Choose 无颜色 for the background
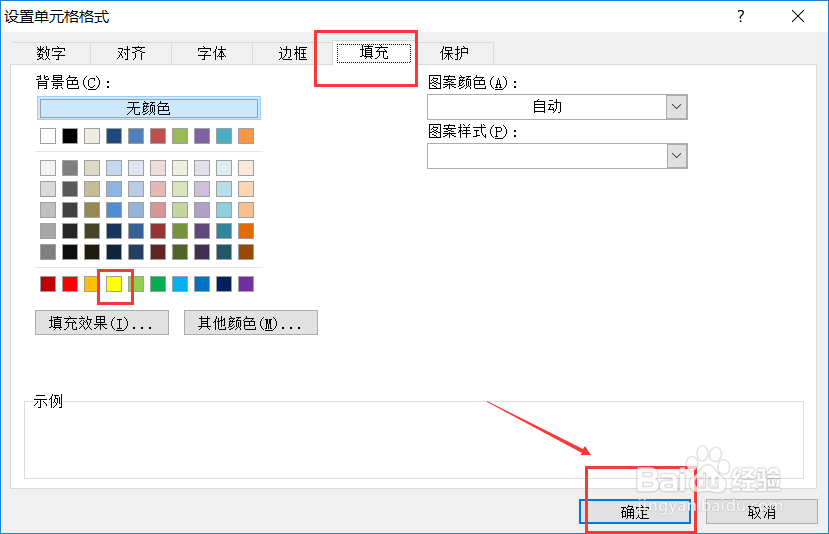The height and width of the screenshot is (534, 829). pos(149,108)
